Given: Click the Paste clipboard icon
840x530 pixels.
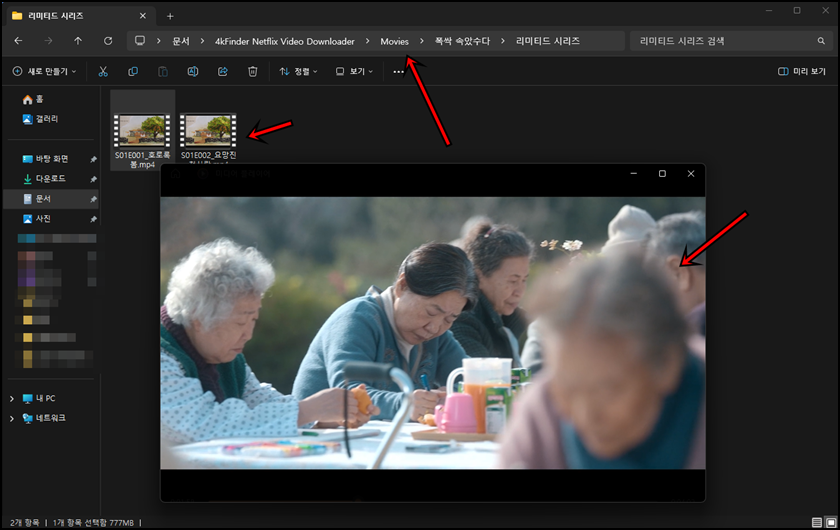Looking at the screenshot, I should tap(163, 71).
